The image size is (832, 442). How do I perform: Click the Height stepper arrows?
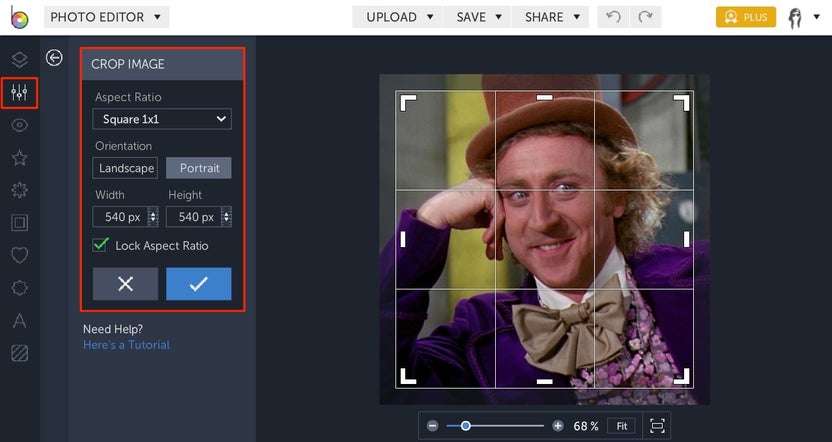pos(227,216)
